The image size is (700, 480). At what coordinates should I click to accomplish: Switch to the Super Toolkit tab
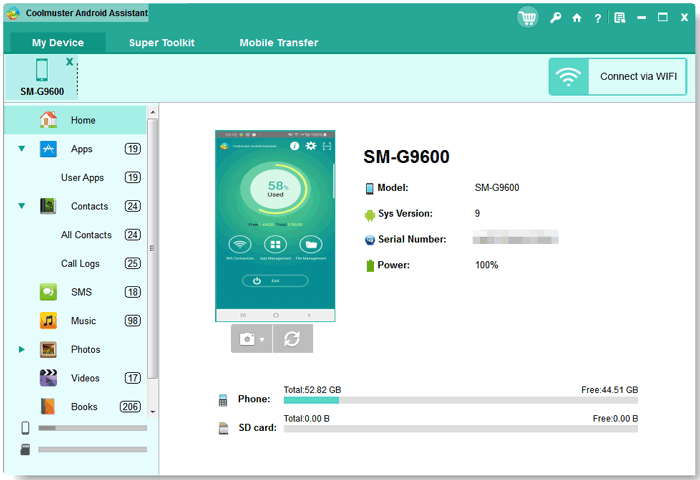pos(161,43)
